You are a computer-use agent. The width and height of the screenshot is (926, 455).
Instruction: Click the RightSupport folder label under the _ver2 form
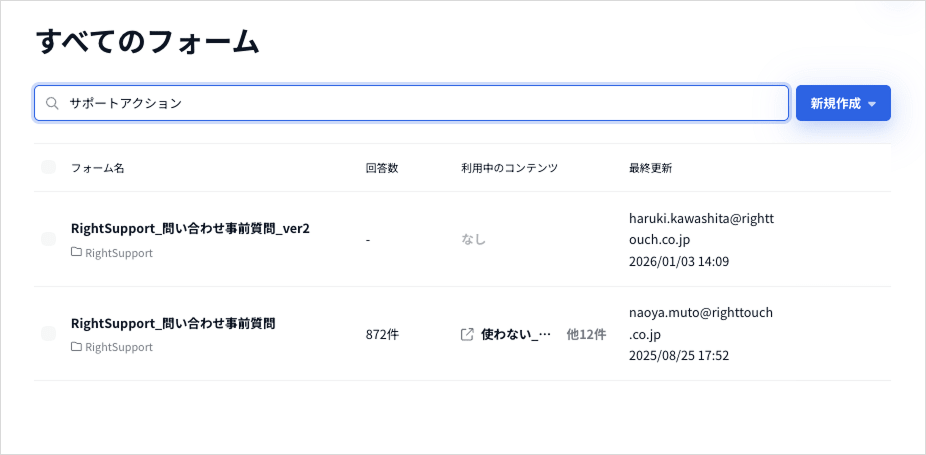point(119,253)
